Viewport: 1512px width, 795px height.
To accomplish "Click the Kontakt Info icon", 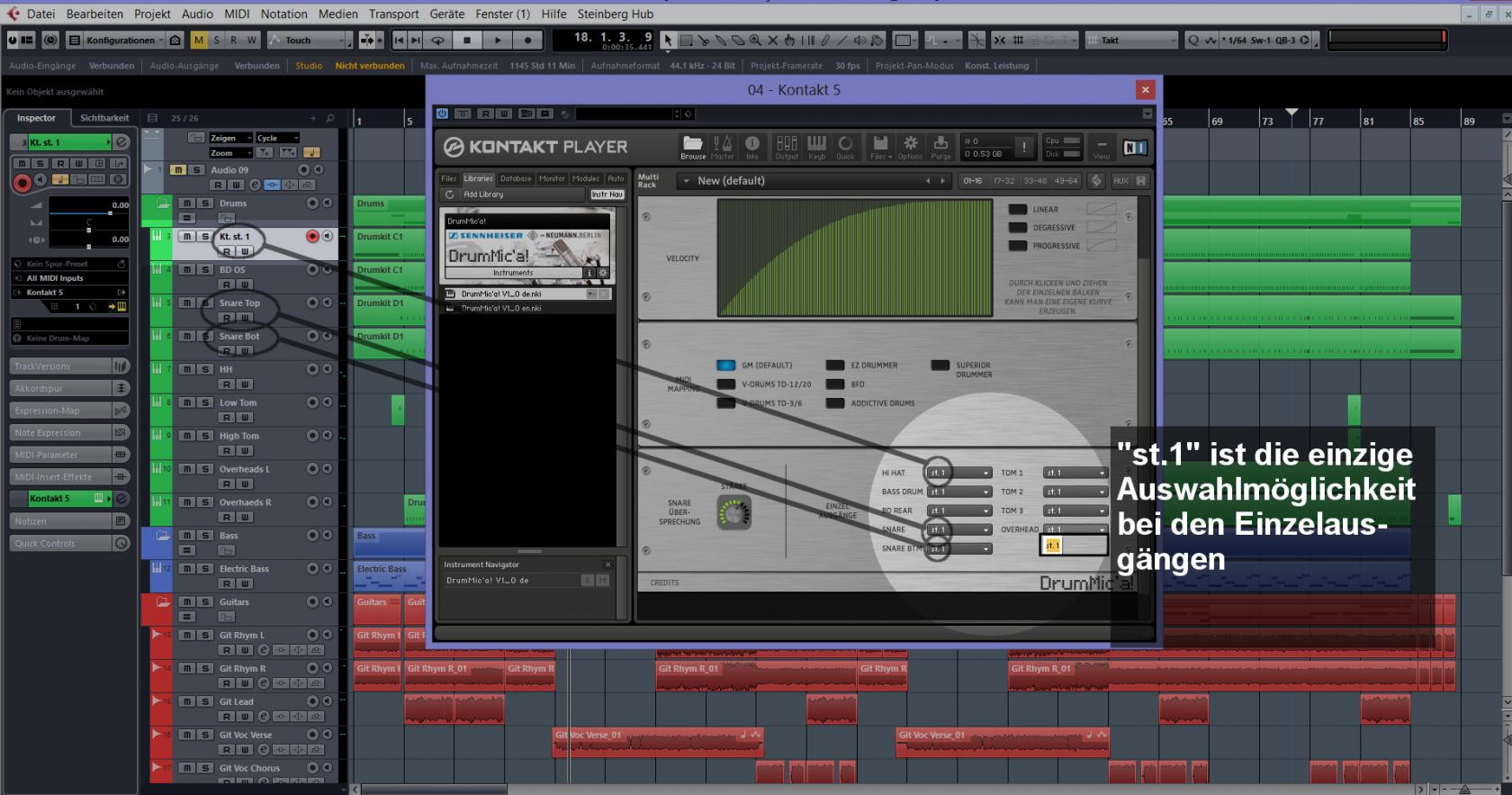I will pos(751,146).
